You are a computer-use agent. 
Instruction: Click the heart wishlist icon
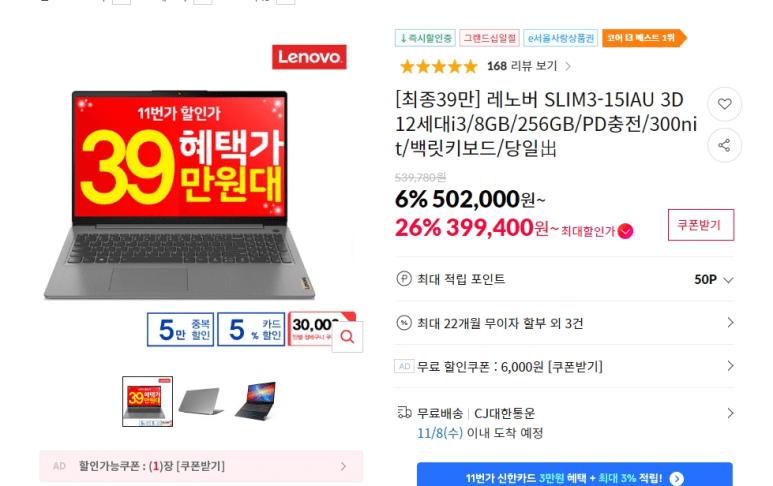tap(724, 104)
